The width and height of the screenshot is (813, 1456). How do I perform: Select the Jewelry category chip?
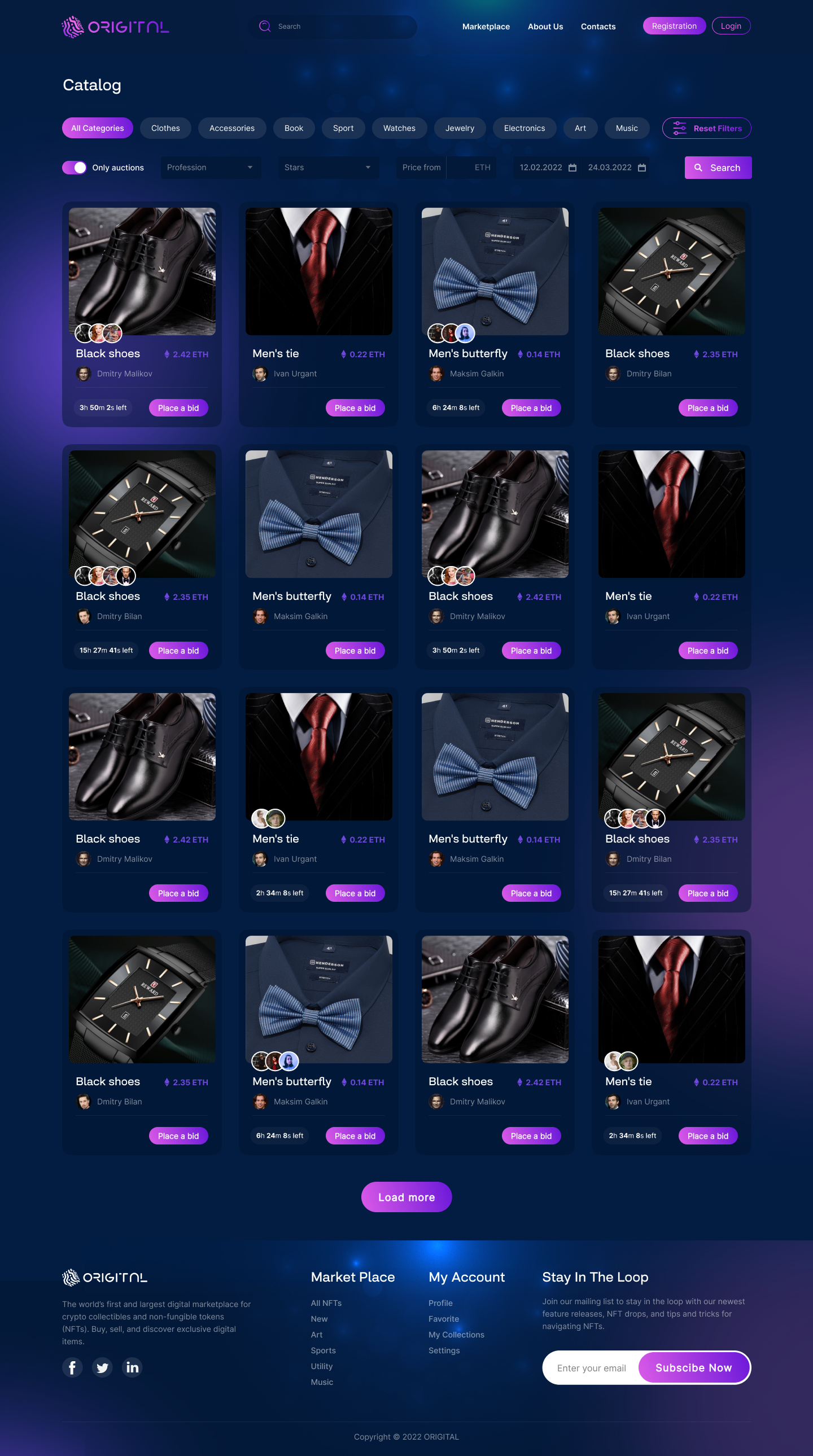[x=460, y=128]
